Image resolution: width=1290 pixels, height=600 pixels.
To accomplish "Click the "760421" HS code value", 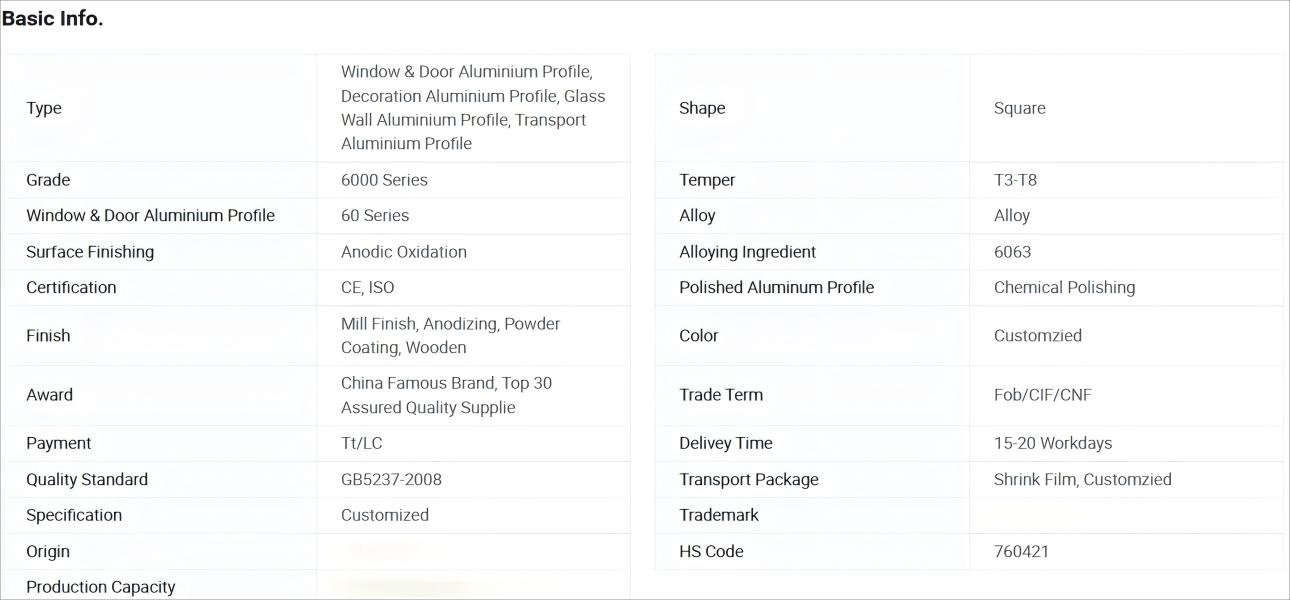I will pyautogui.click(x=1021, y=552).
